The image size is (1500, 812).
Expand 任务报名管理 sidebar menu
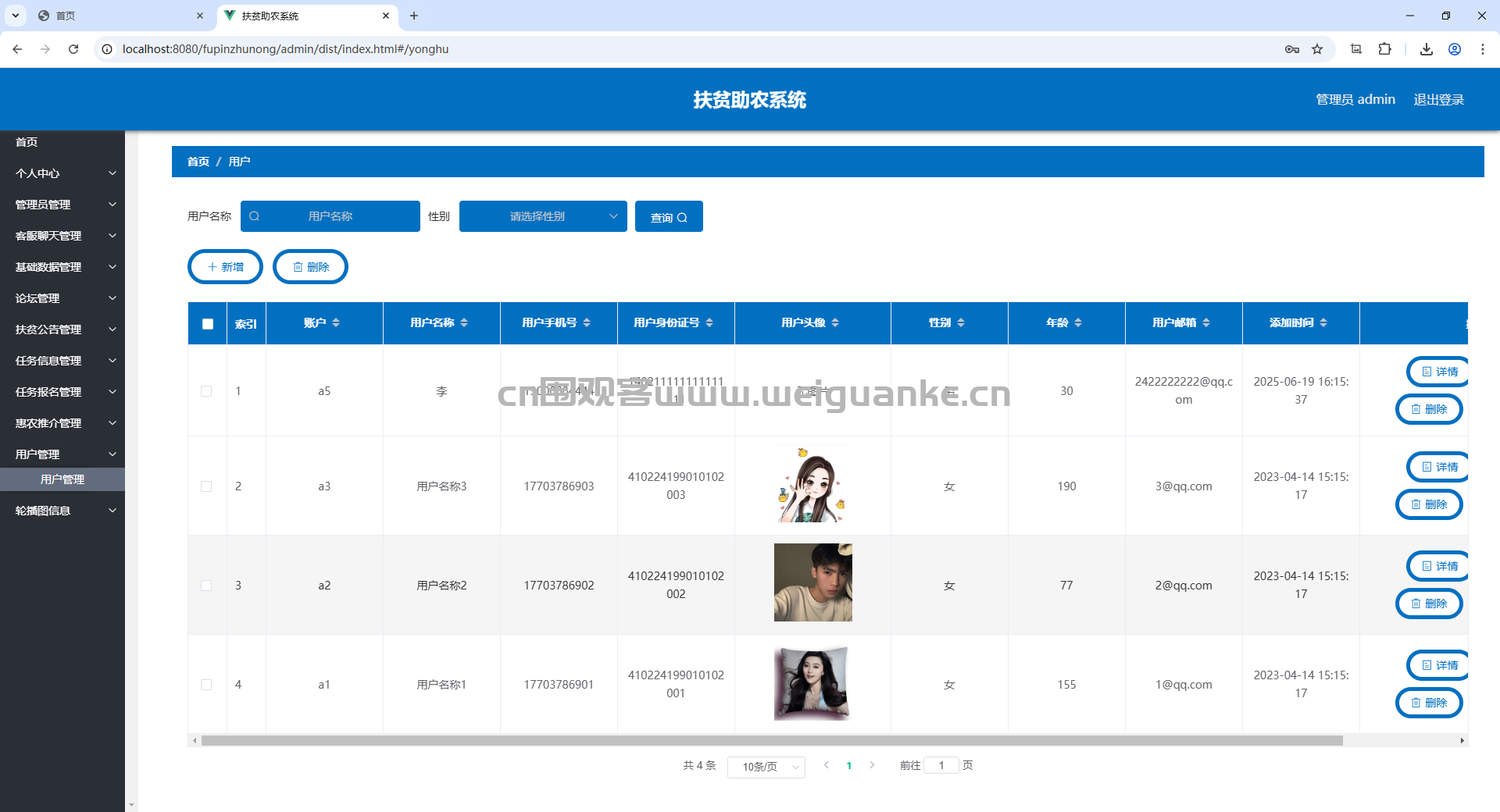pyautogui.click(x=62, y=392)
